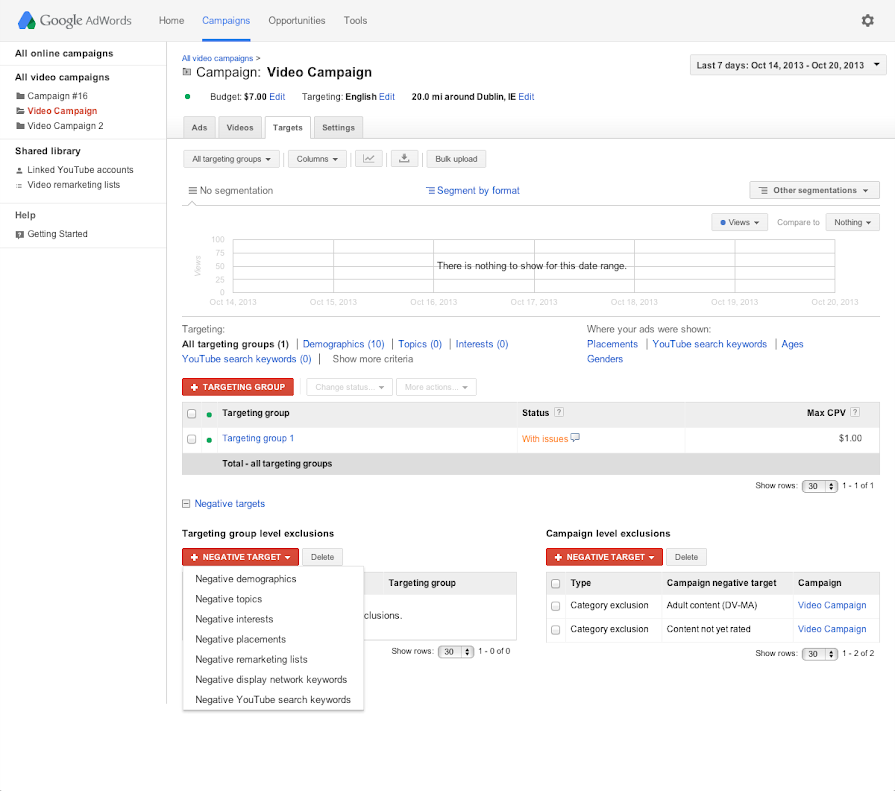This screenshot has height=791, width=895.
Task: Click the With issues speech bubble icon
Action: (x=575, y=438)
